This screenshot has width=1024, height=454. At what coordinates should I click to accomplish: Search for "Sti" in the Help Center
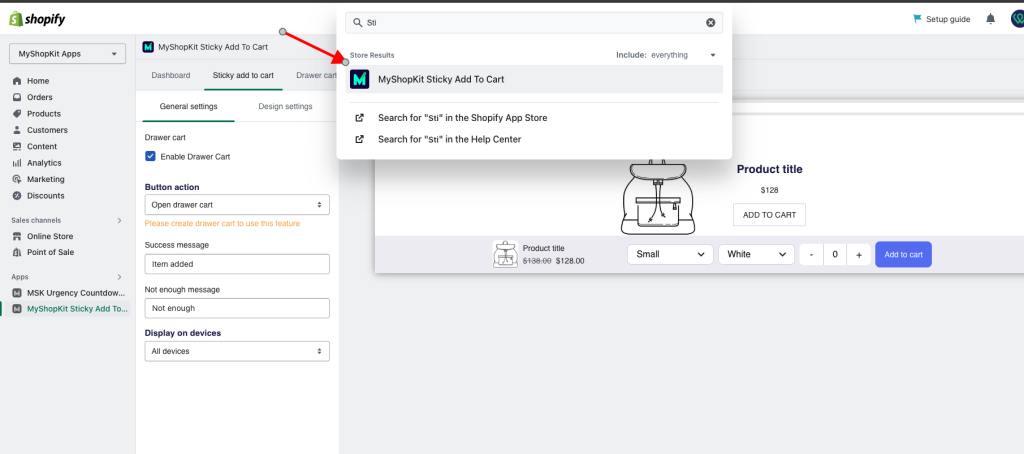click(449, 139)
